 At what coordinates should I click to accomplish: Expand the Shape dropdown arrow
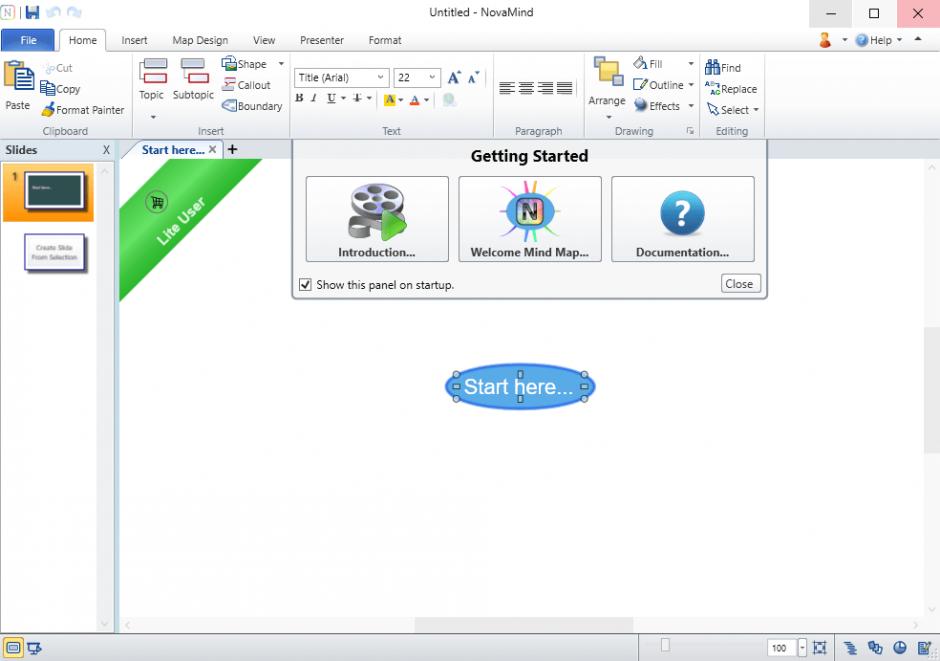(x=281, y=64)
